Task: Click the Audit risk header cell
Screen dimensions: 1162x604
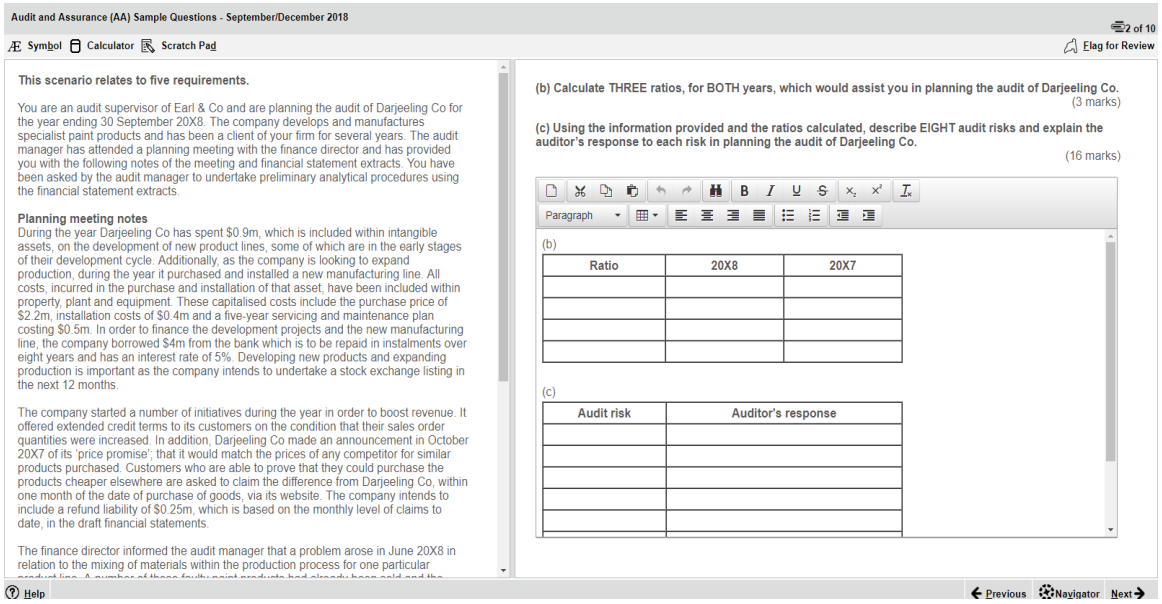Action: click(x=604, y=414)
